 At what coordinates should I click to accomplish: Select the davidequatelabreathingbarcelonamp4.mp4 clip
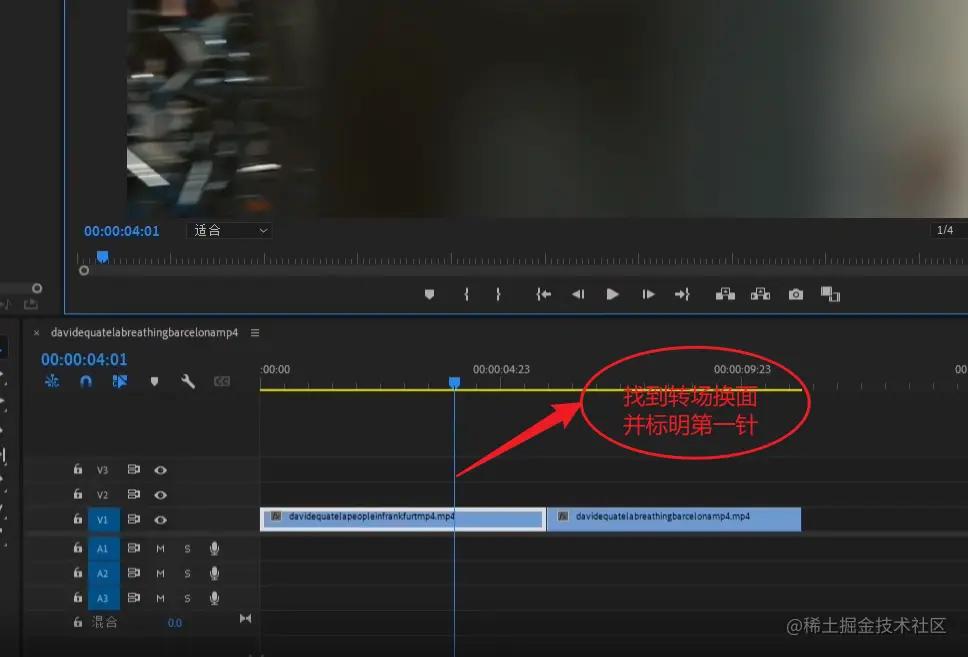pos(674,519)
